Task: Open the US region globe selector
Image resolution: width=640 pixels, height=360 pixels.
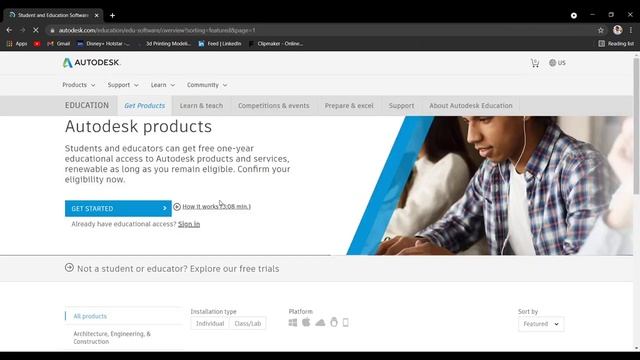Action: pos(557,63)
